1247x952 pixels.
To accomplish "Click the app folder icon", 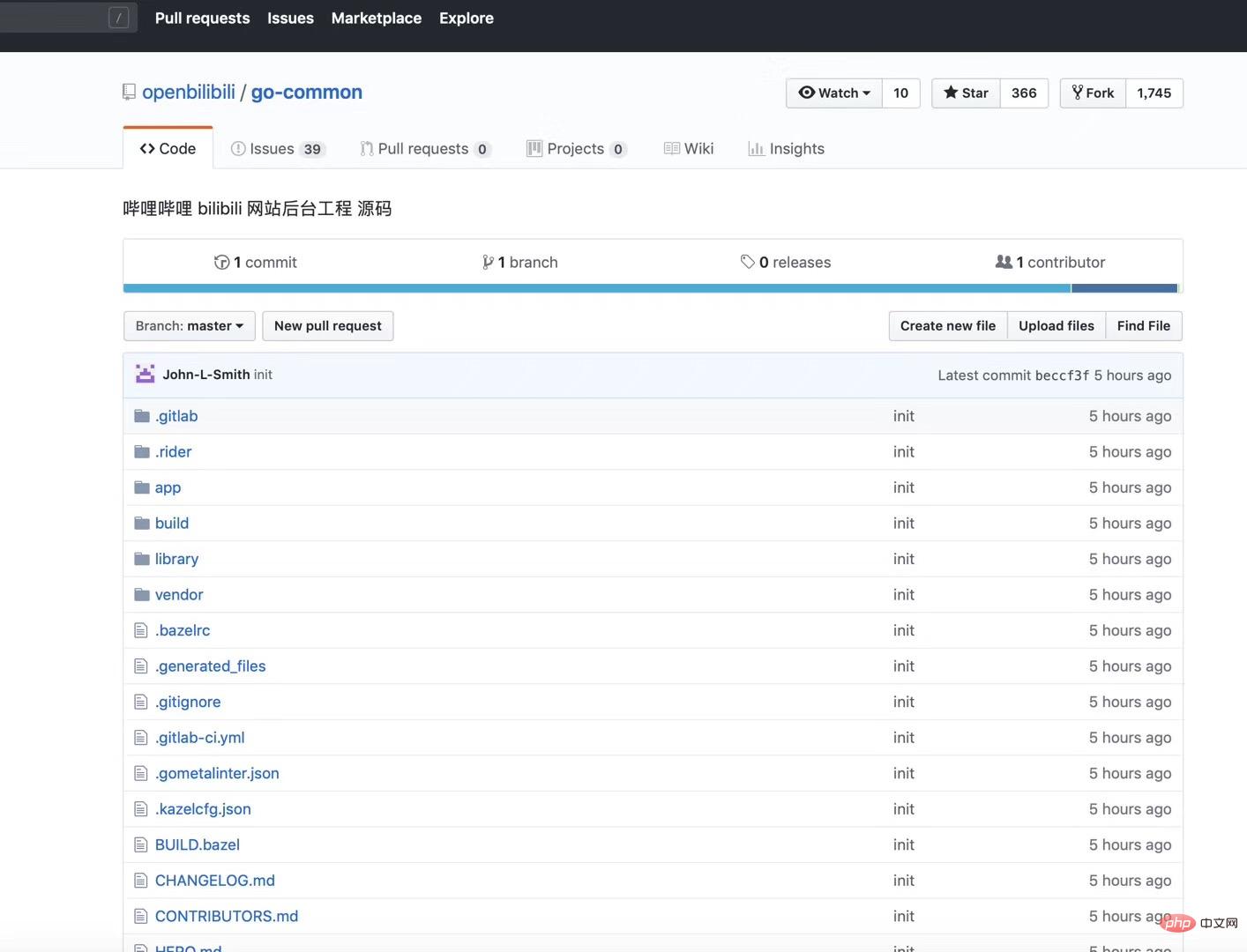I will [x=141, y=487].
